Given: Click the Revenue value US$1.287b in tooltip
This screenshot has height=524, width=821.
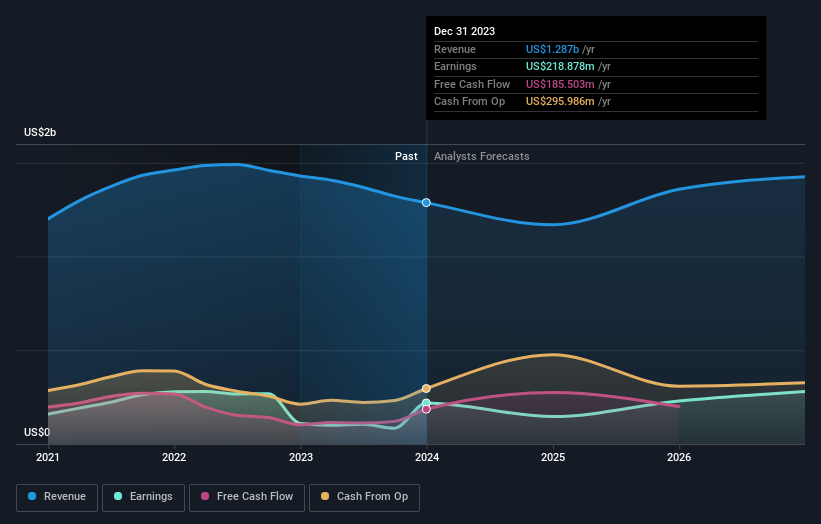Looking at the screenshot, I should click(552, 49).
